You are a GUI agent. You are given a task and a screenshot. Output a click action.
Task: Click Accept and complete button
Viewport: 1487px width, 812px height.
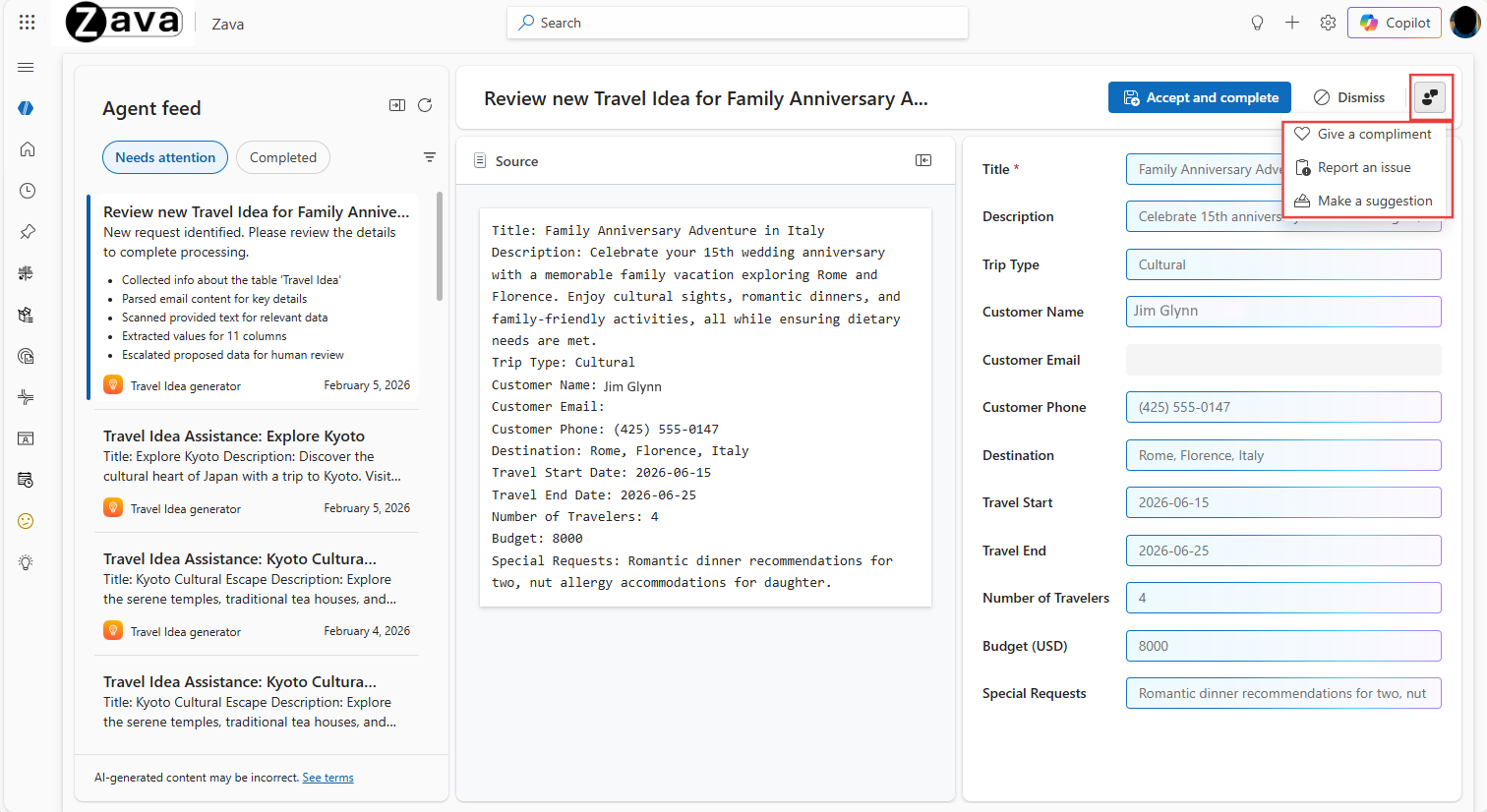tap(1199, 97)
